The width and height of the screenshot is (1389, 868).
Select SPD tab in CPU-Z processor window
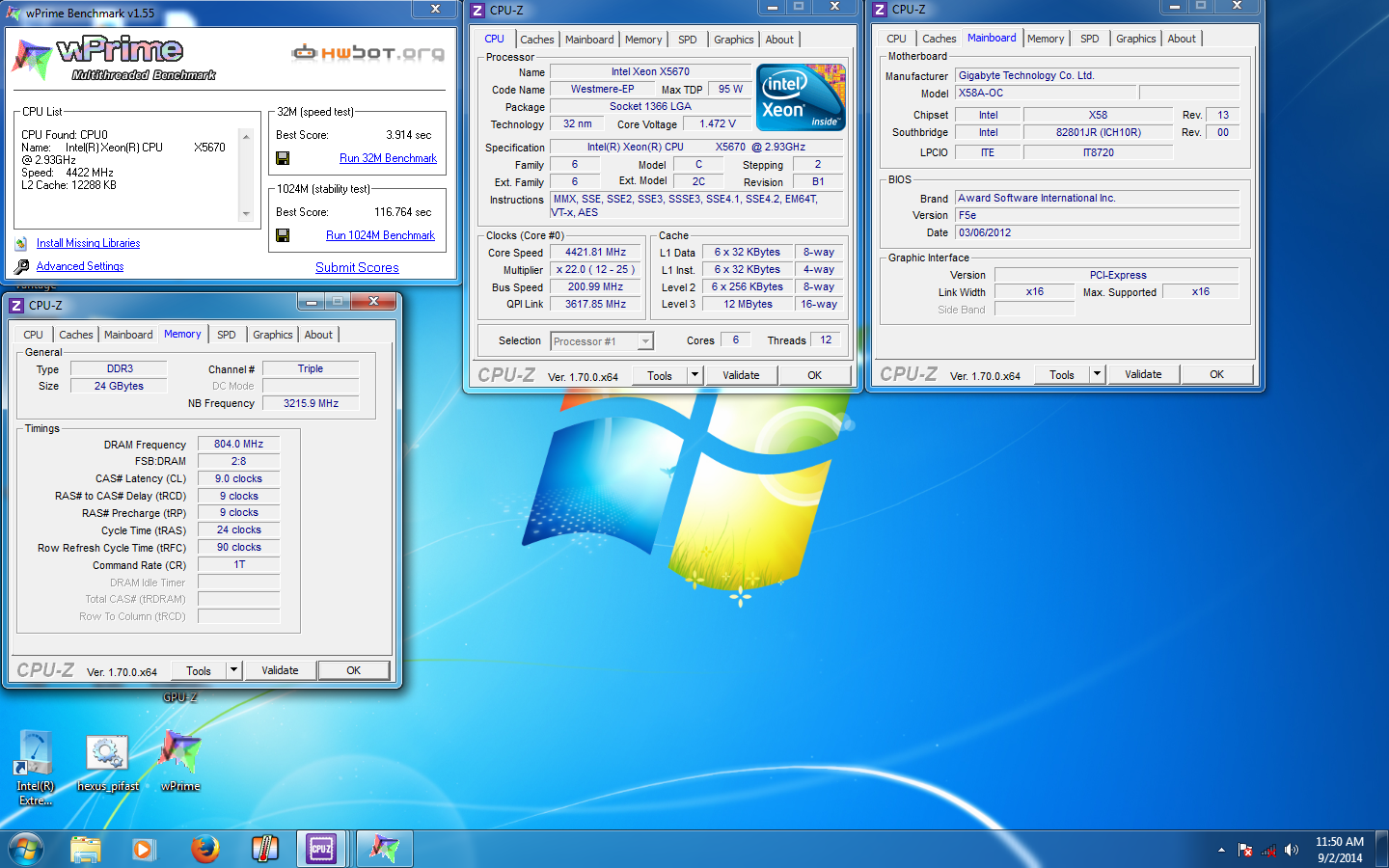[x=687, y=40]
